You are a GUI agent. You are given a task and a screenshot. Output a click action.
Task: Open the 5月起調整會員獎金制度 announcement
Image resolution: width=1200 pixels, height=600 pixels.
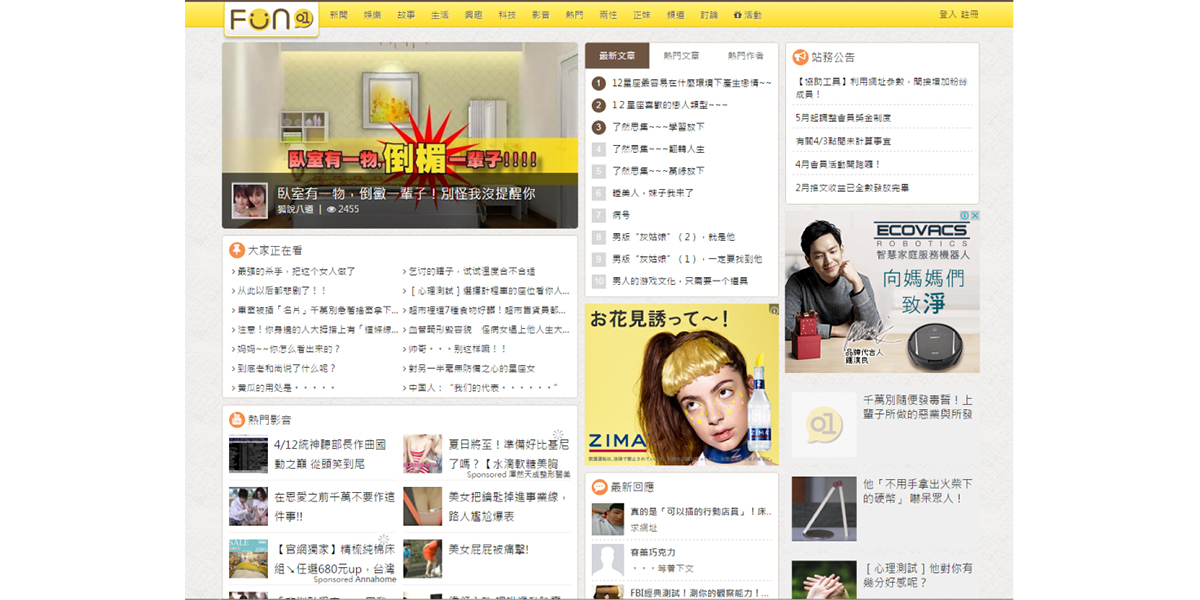(843, 117)
